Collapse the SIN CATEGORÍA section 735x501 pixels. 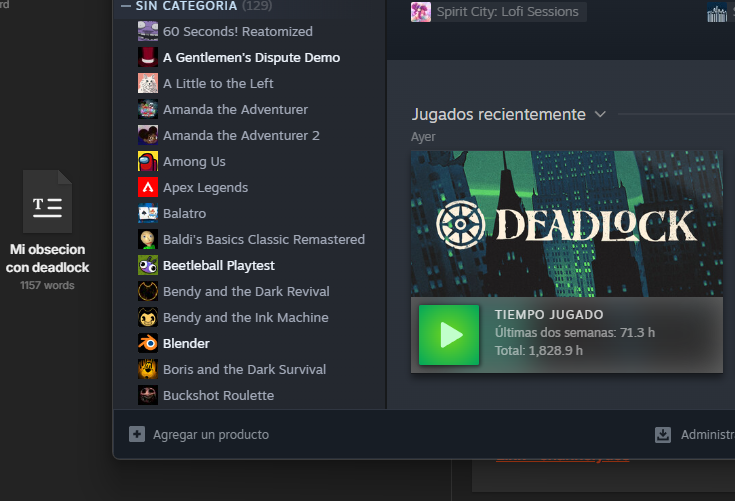coord(126,6)
